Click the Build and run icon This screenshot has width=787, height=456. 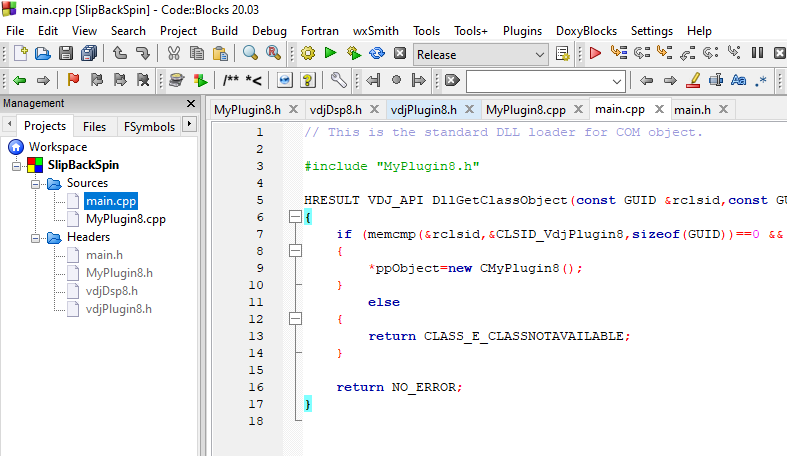pos(354,53)
